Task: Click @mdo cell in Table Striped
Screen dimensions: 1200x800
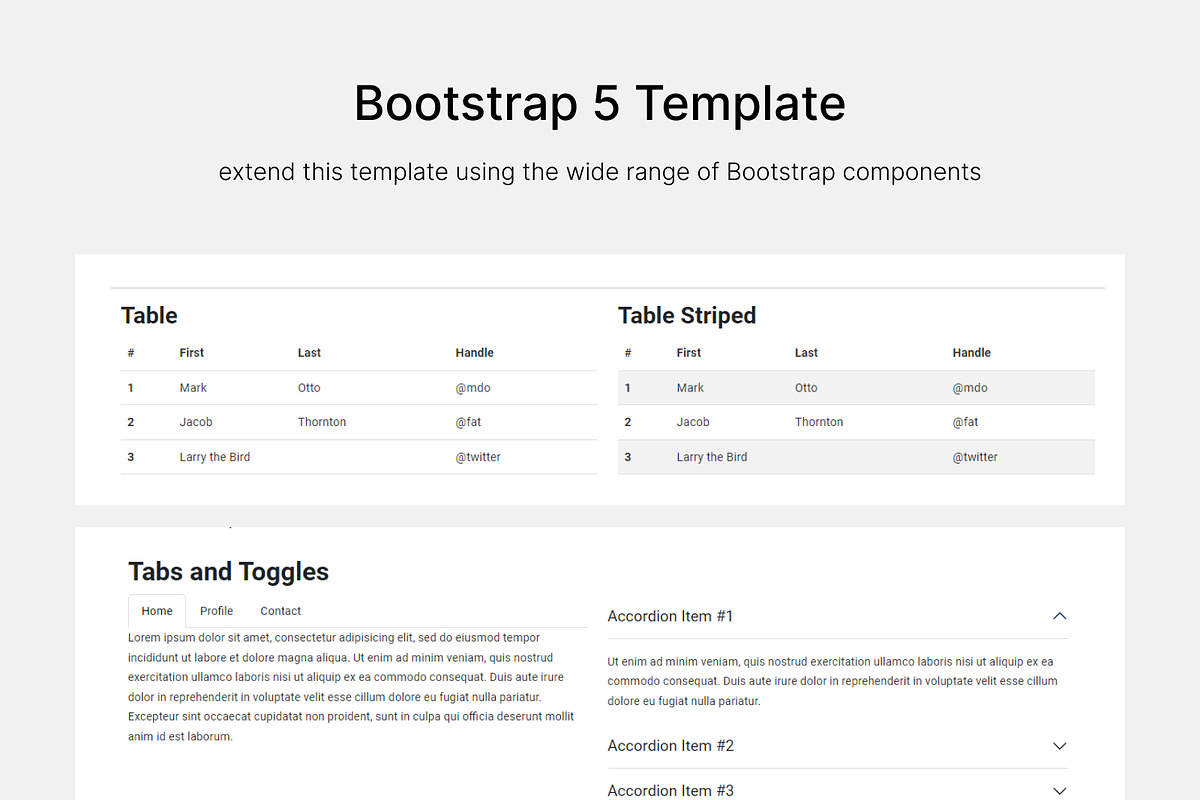Action: pyautogui.click(x=970, y=388)
